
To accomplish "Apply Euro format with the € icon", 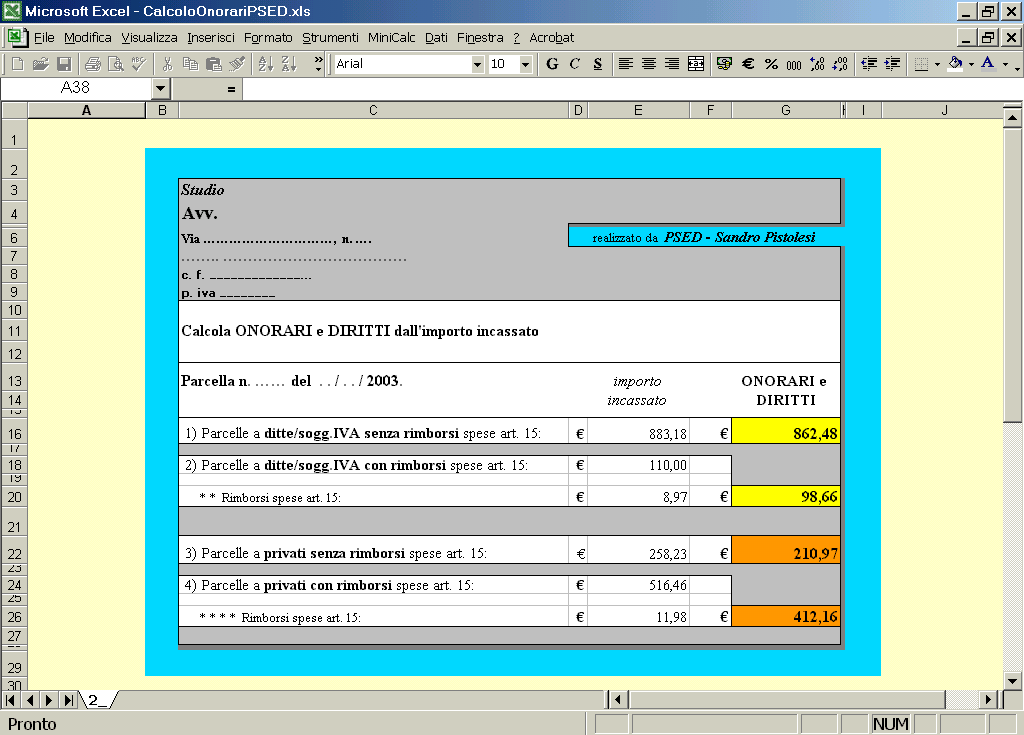I will point(748,64).
